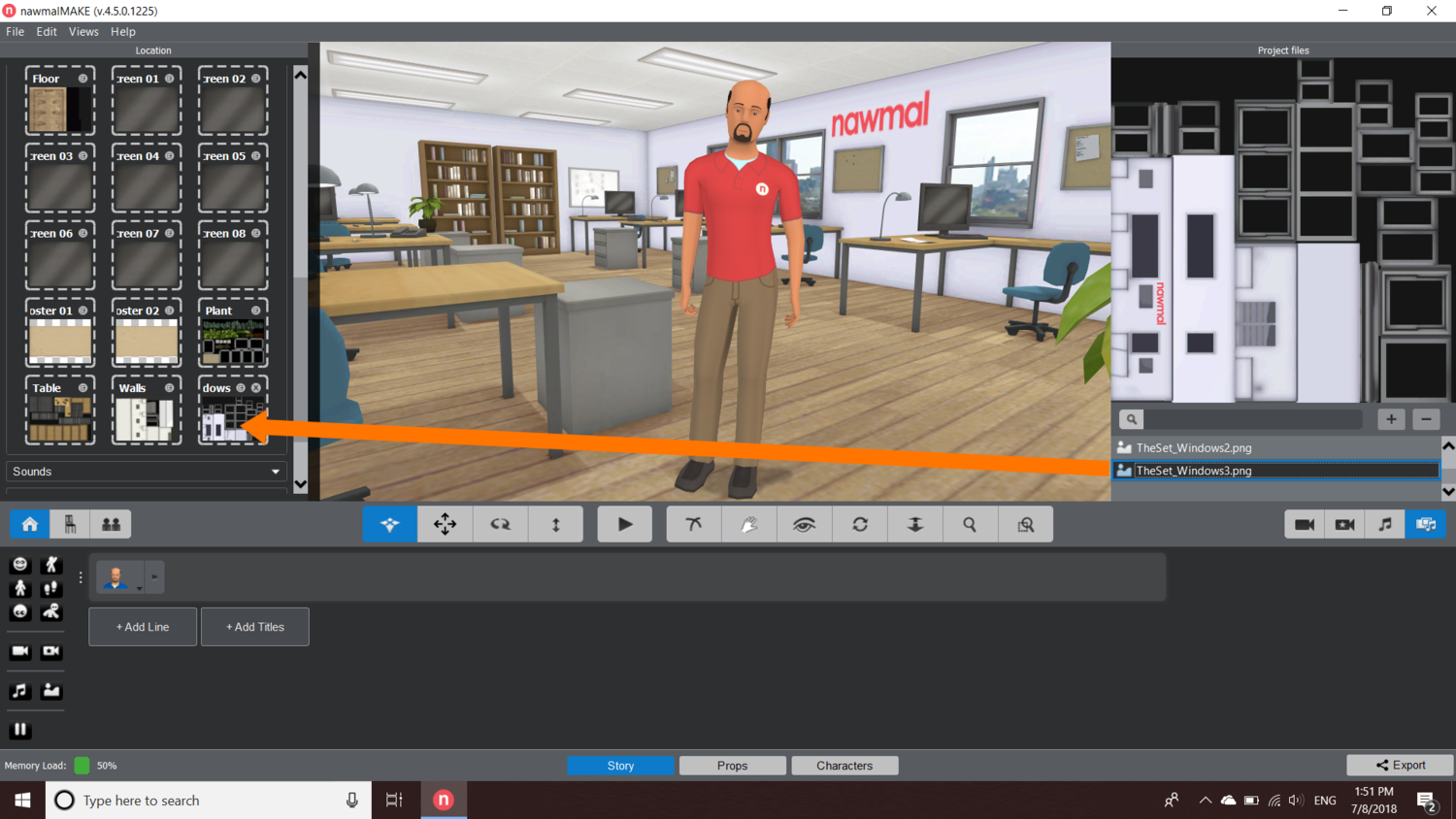Screen dimensions: 1456x819
Task: Switch to the Characters tab
Action: click(x=844, y=766)
